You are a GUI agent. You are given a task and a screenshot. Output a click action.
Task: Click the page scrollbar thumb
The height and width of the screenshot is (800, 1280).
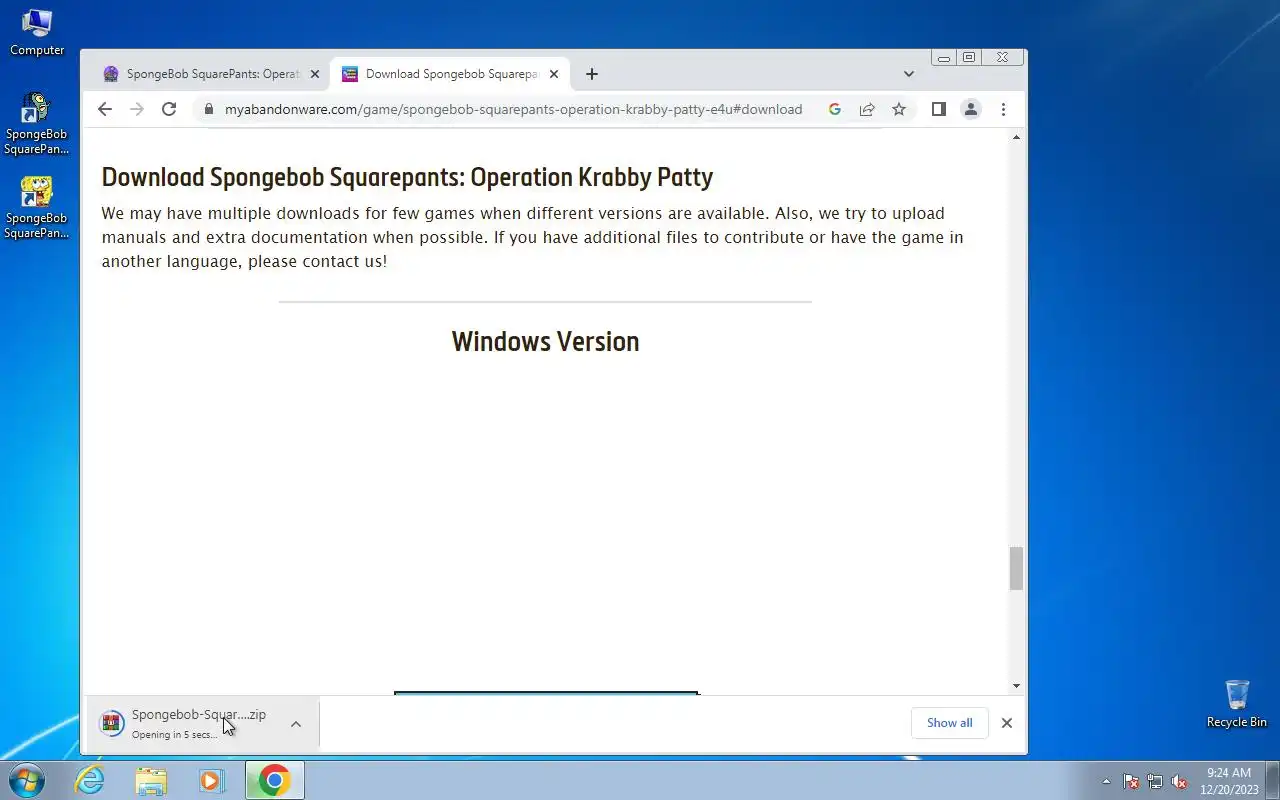coord(1016,568)
